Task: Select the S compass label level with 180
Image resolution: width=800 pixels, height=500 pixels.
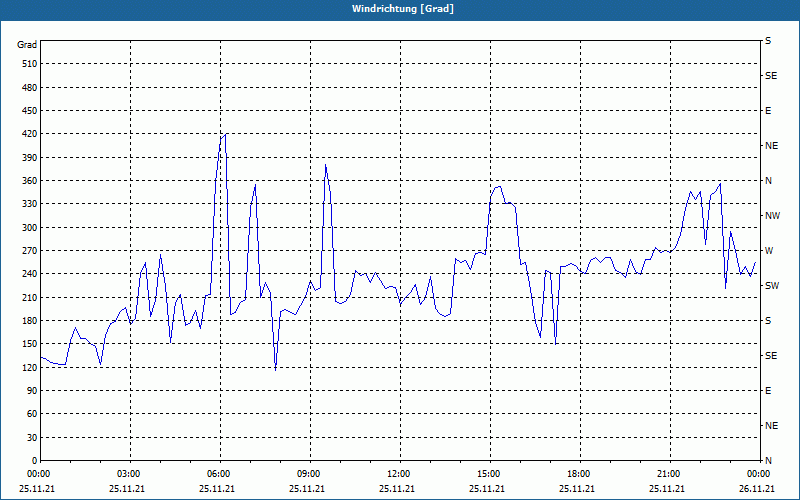Action: [x=768, y=321]
